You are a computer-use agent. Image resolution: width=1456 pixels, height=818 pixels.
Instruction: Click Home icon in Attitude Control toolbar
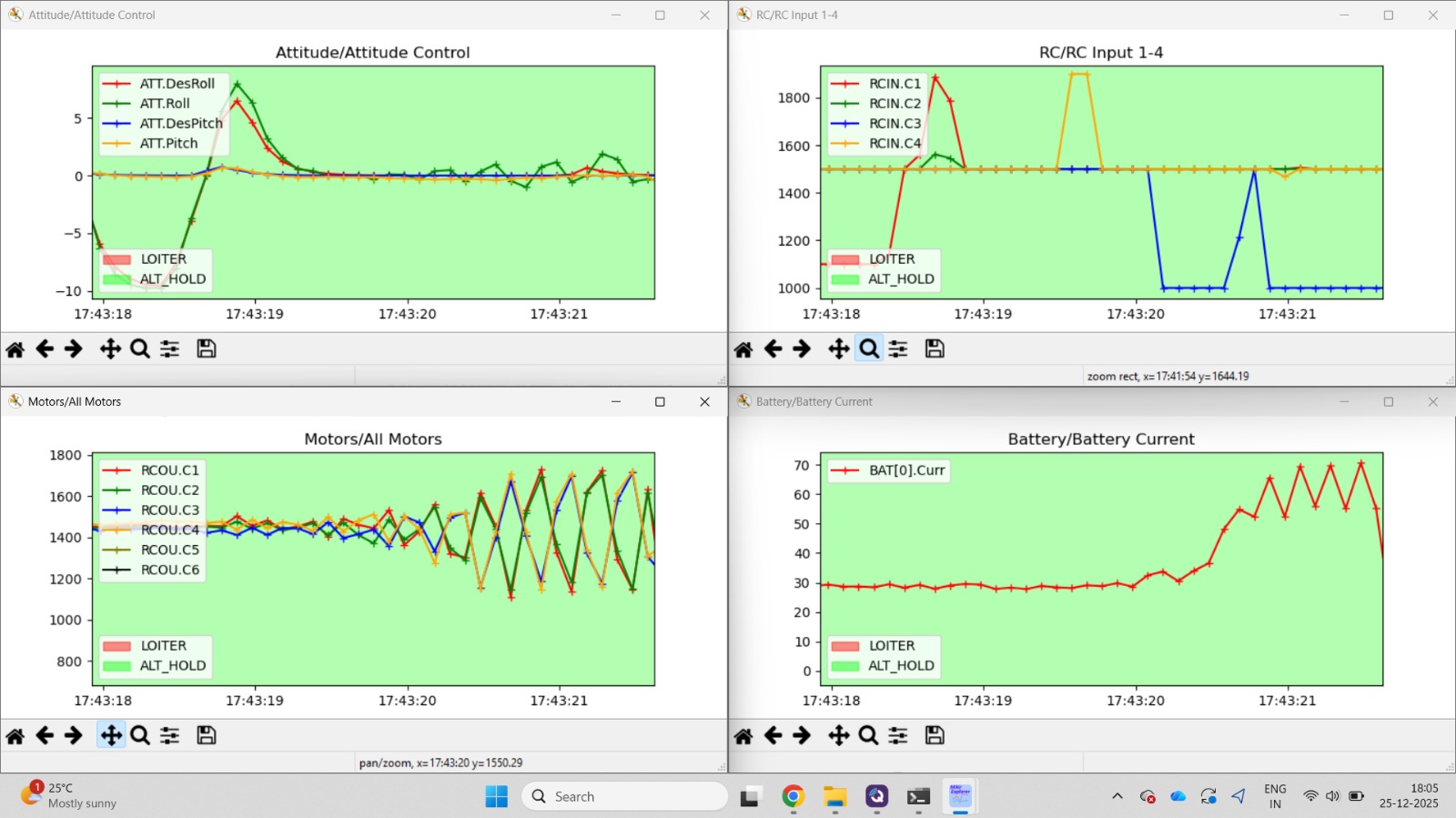(15, 349)
